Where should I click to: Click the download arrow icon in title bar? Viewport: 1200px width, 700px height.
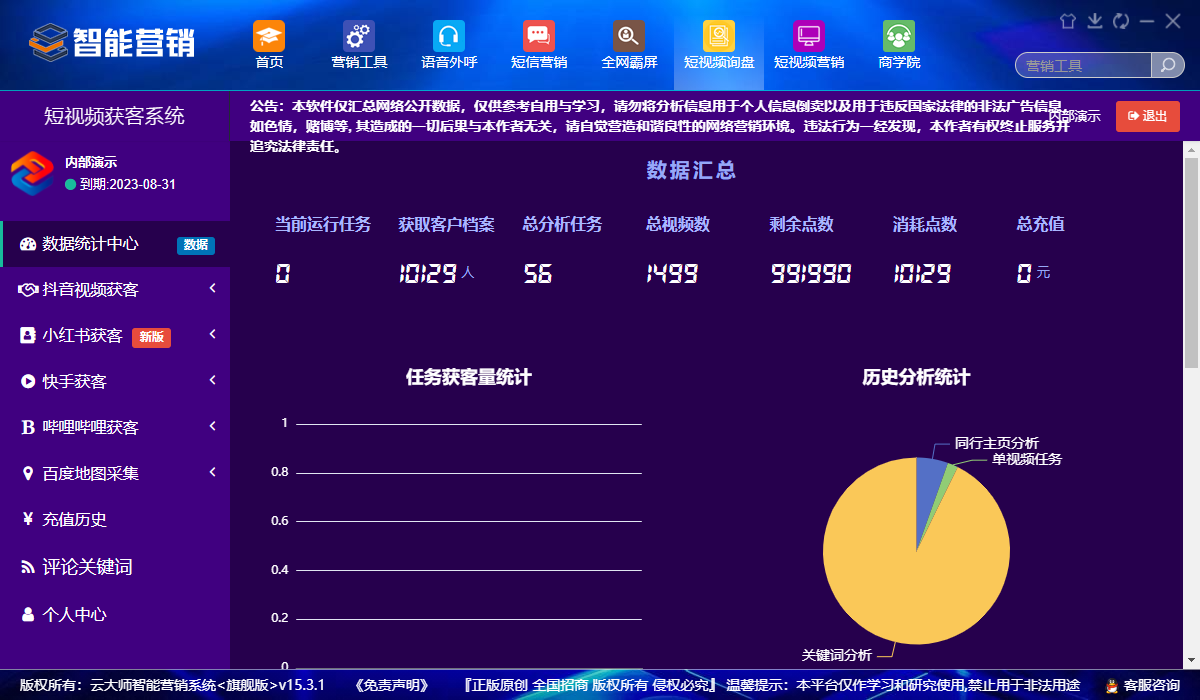tap(1094, 20)
